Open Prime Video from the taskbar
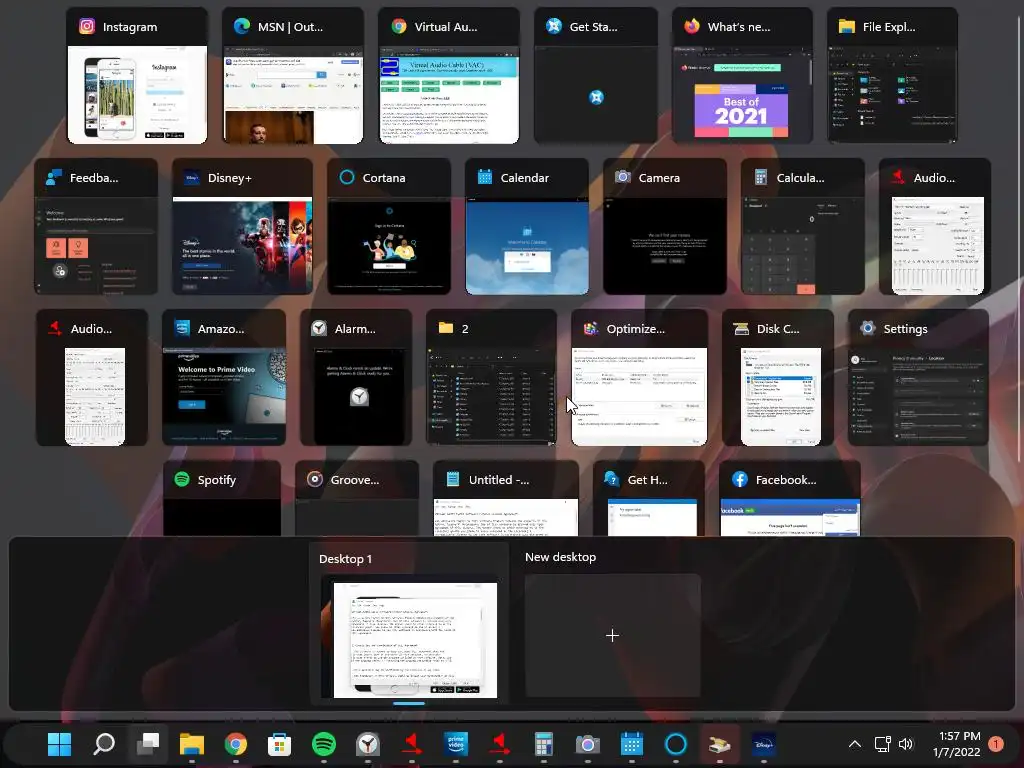The width and height of the screenshot is (1024, 768). point(456,744)
